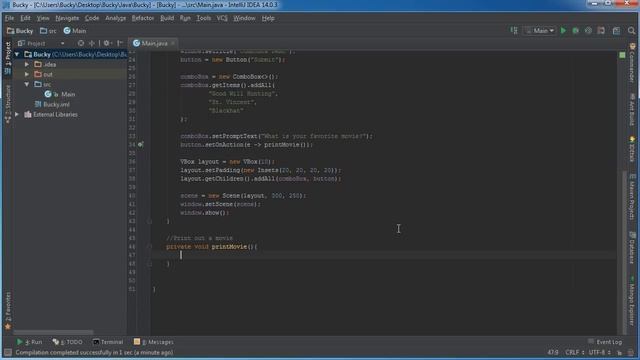This screenshot has width=640, height=360.
Task: Open the Terminal tool window tab
Action: tap(108, 342)
